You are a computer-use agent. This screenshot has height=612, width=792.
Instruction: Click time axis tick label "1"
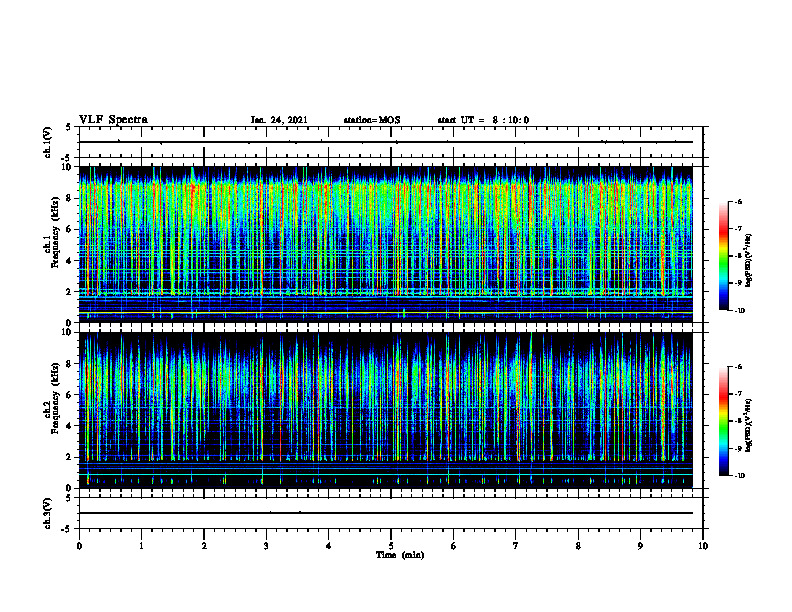point(141,546)
